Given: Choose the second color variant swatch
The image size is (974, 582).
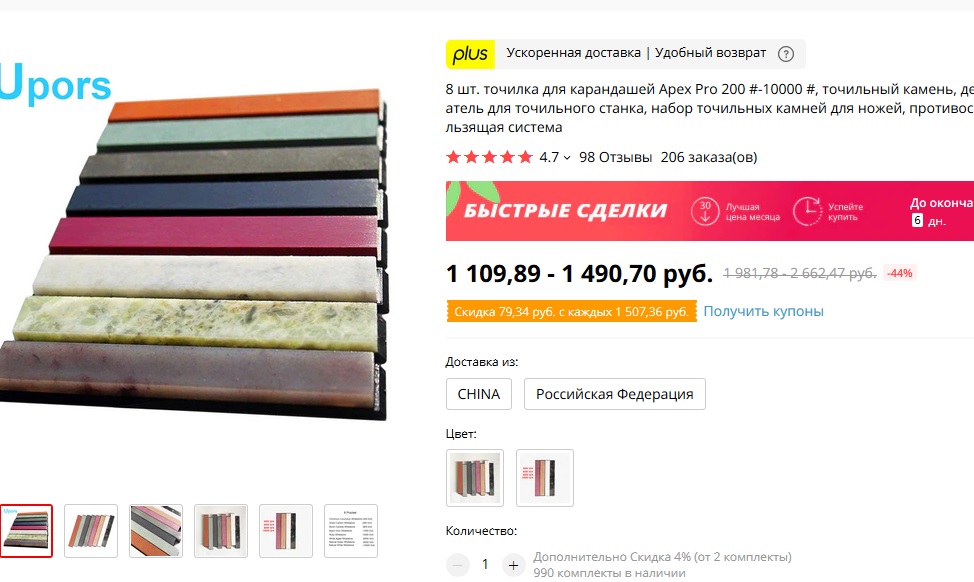Looking at the screenshot, I should point(545,478).
